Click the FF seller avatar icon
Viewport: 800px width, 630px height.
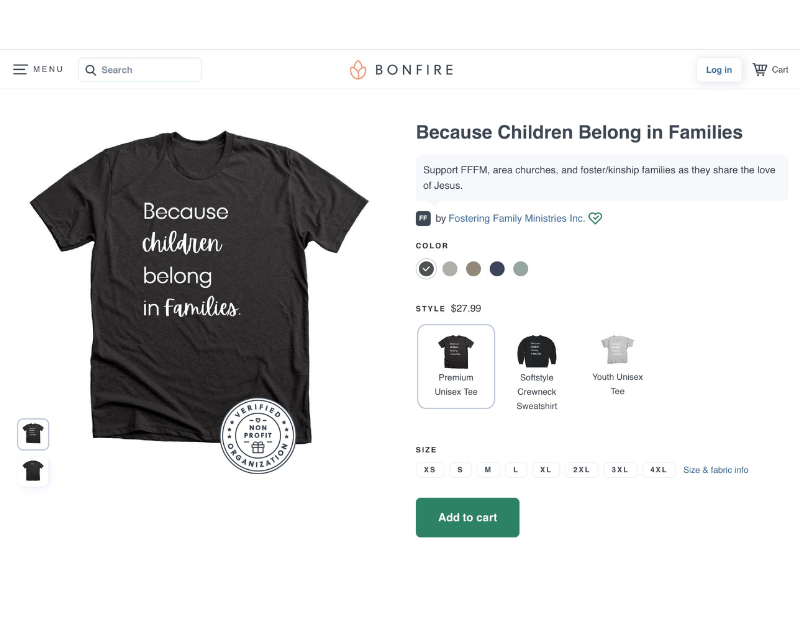click(423, 218)
